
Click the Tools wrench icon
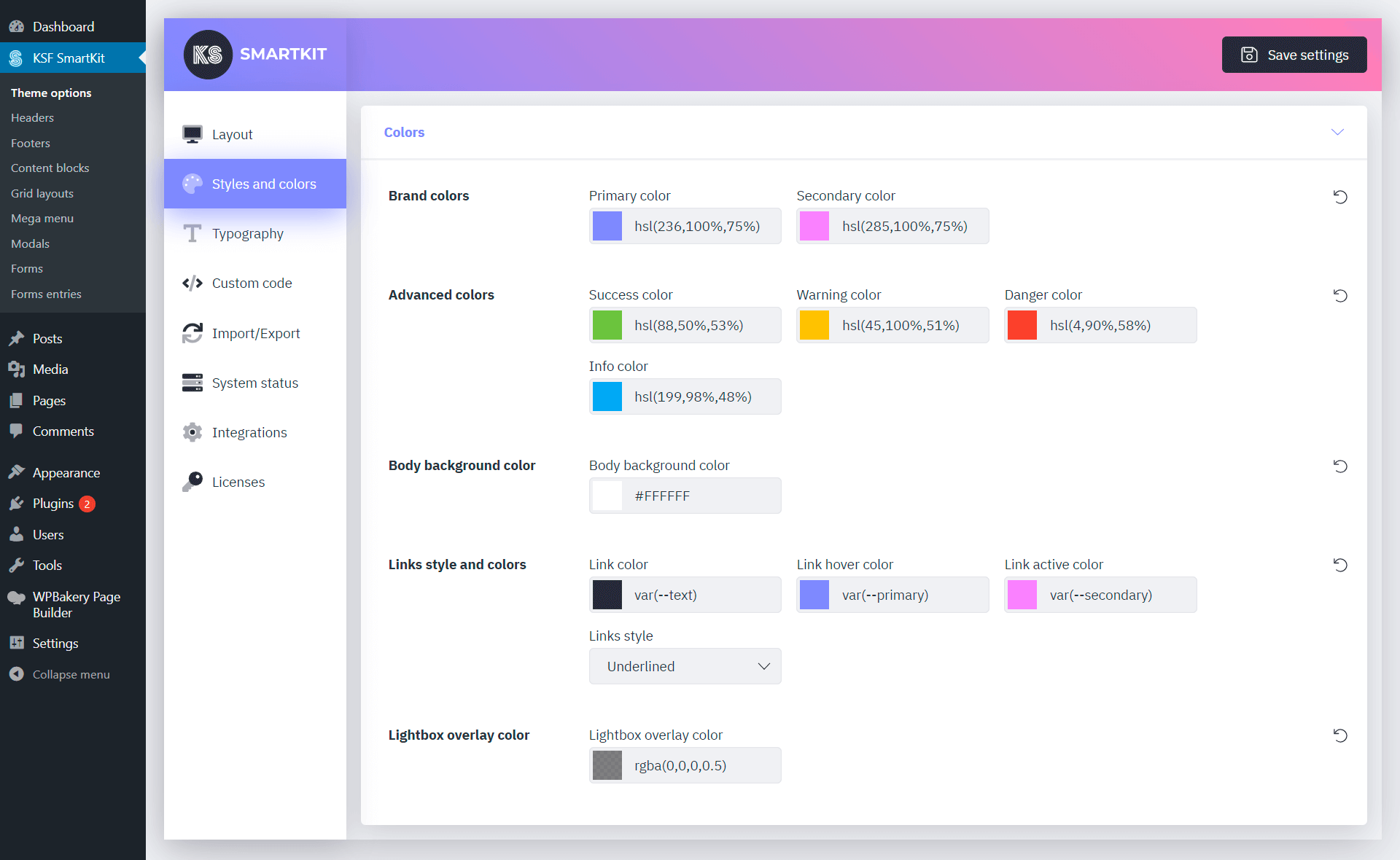coord(16,566)
